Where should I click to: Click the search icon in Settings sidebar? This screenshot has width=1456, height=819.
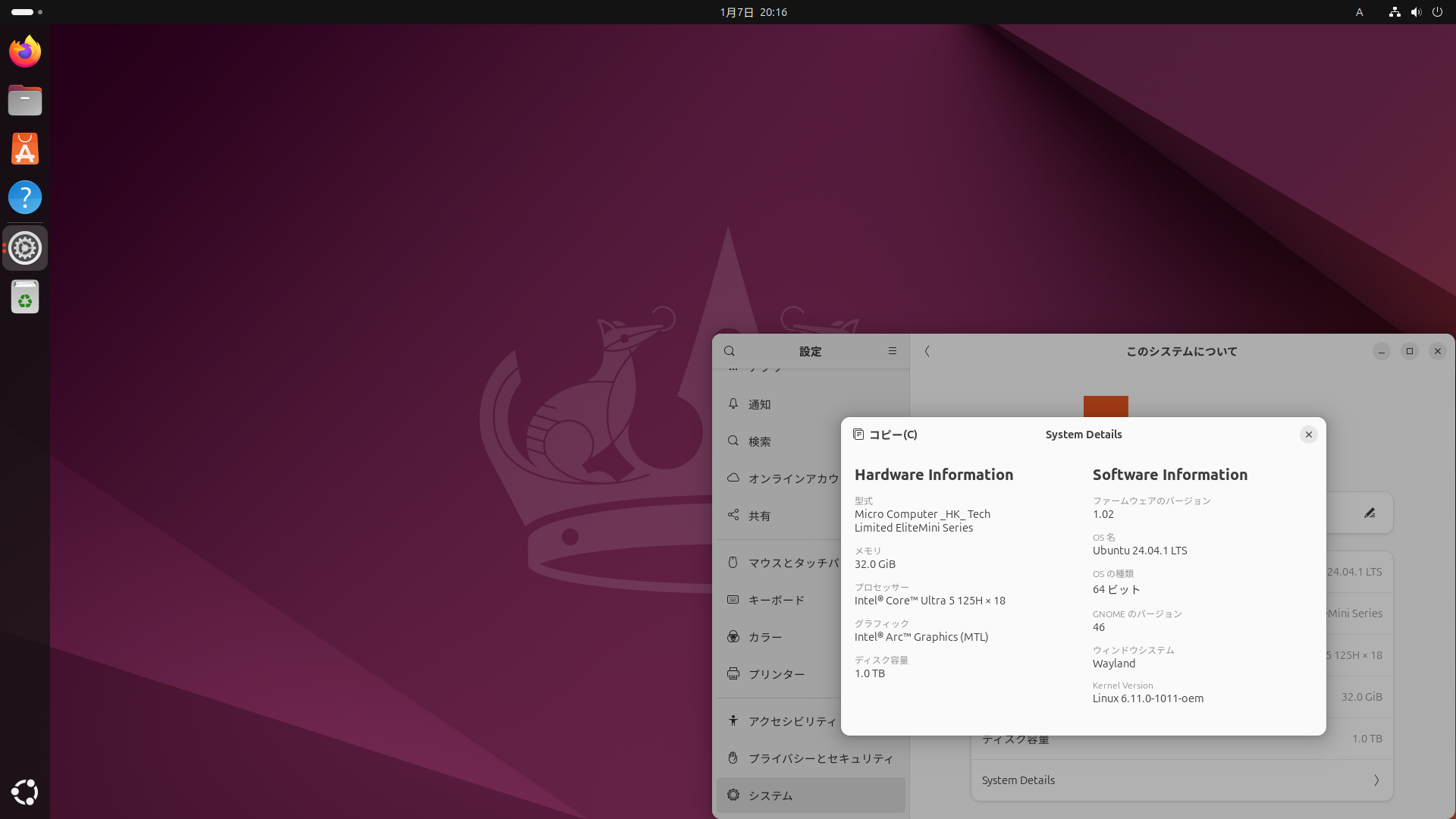pyautogui.click(x=730, y=351)
